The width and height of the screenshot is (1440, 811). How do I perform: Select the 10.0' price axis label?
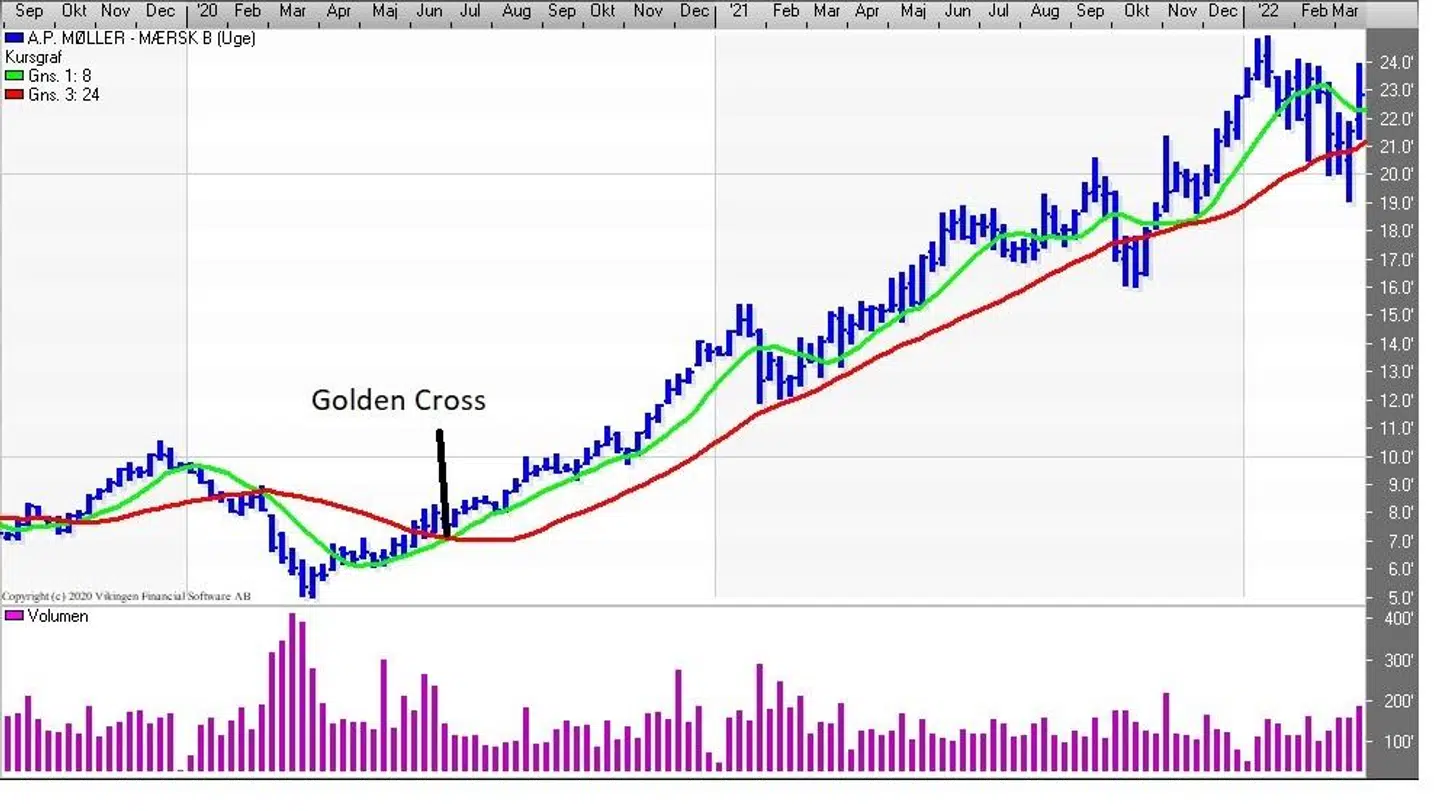click(1397, 458)
